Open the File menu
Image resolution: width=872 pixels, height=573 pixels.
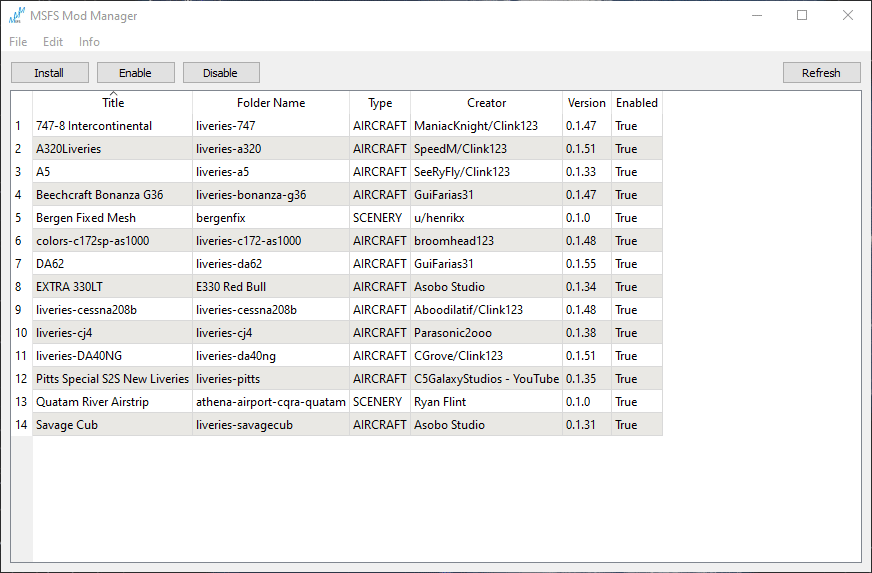coord(18,42)
